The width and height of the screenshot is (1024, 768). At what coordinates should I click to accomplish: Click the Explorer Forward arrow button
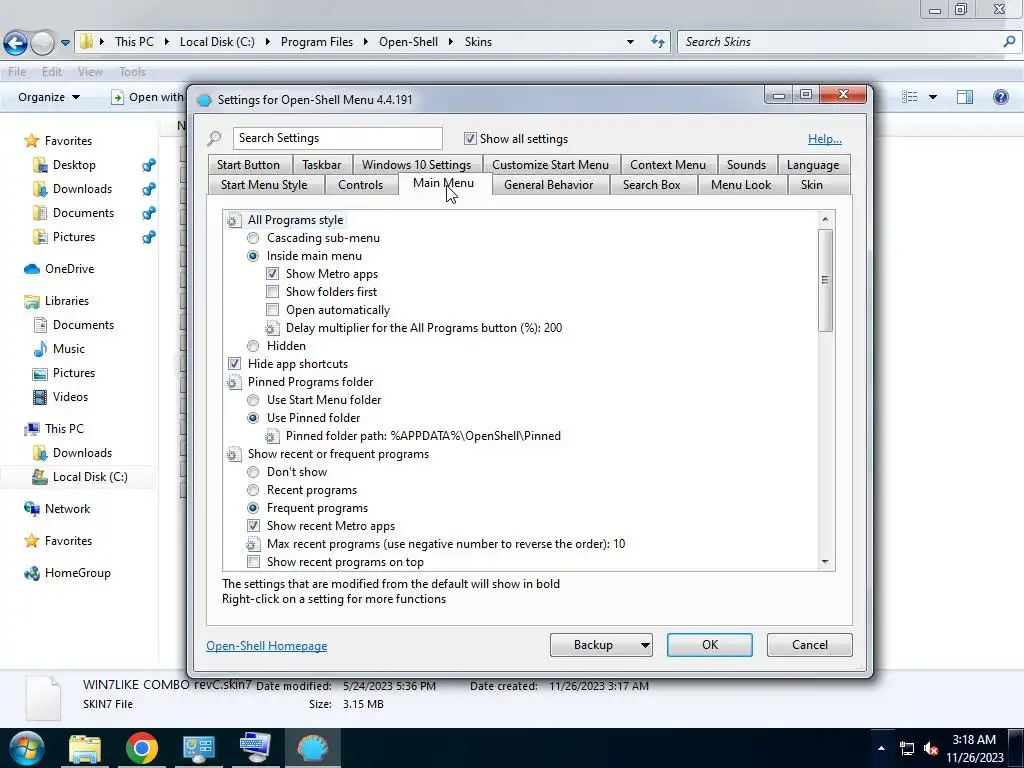pos(43,43)
